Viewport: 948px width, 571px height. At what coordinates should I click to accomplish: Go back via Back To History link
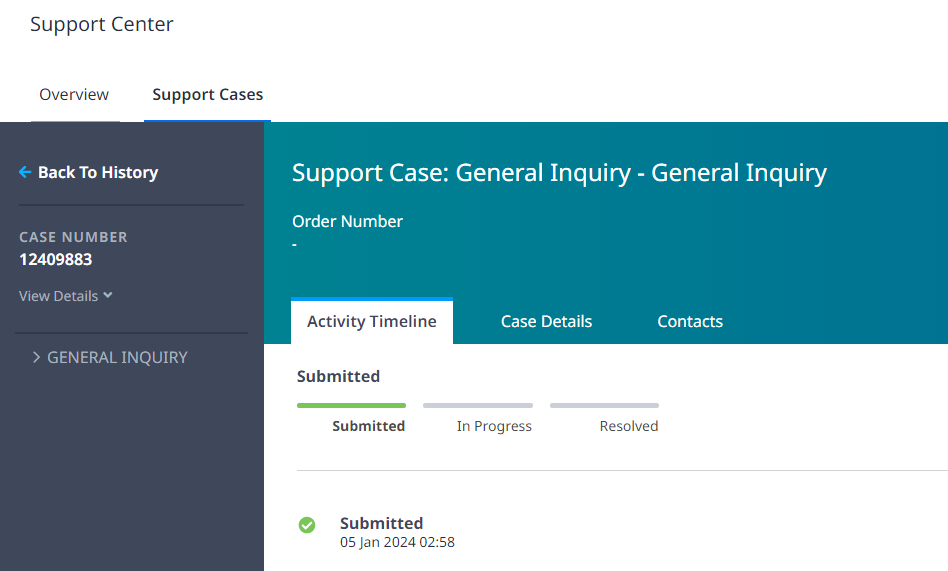point(89,172)
